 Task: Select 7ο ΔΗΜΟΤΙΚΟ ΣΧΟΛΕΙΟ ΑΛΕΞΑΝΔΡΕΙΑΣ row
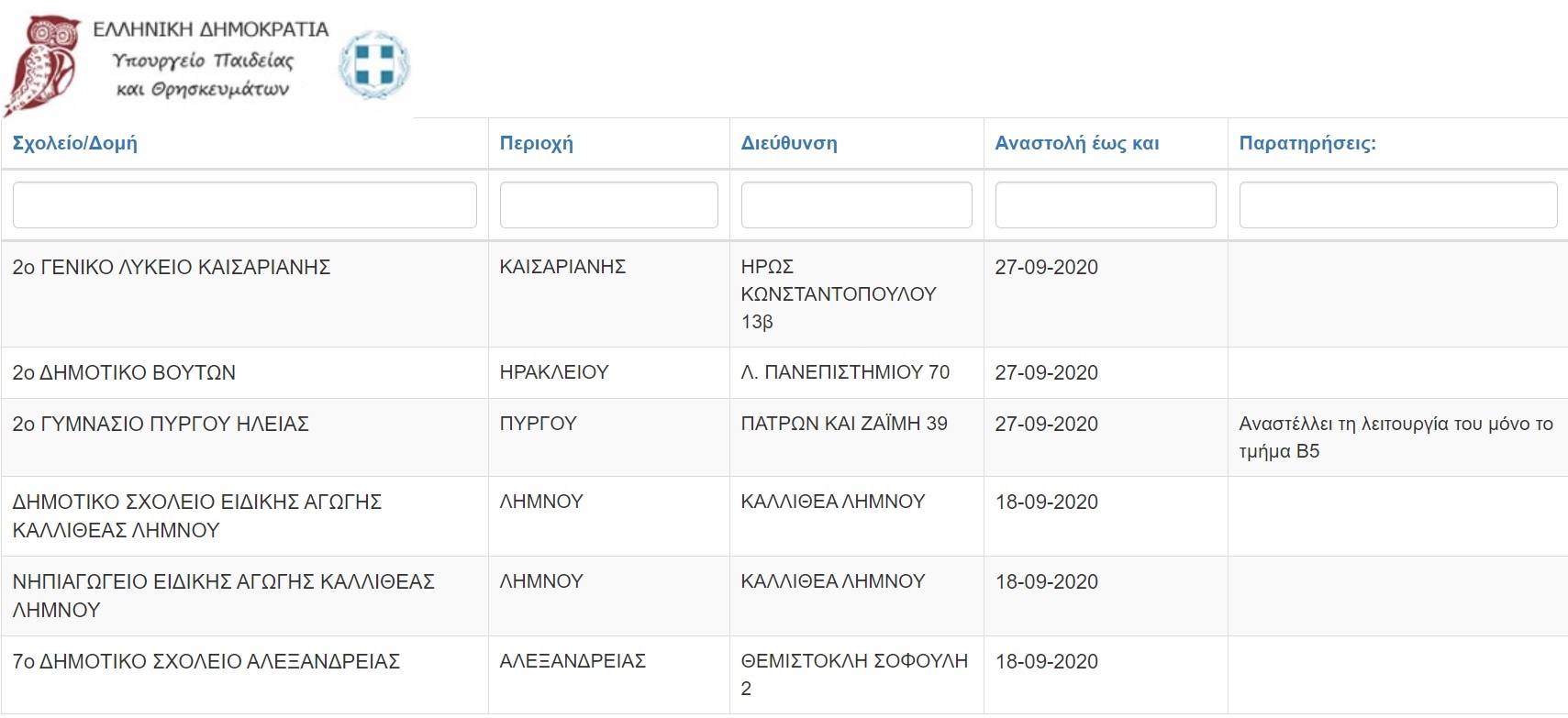206,661
